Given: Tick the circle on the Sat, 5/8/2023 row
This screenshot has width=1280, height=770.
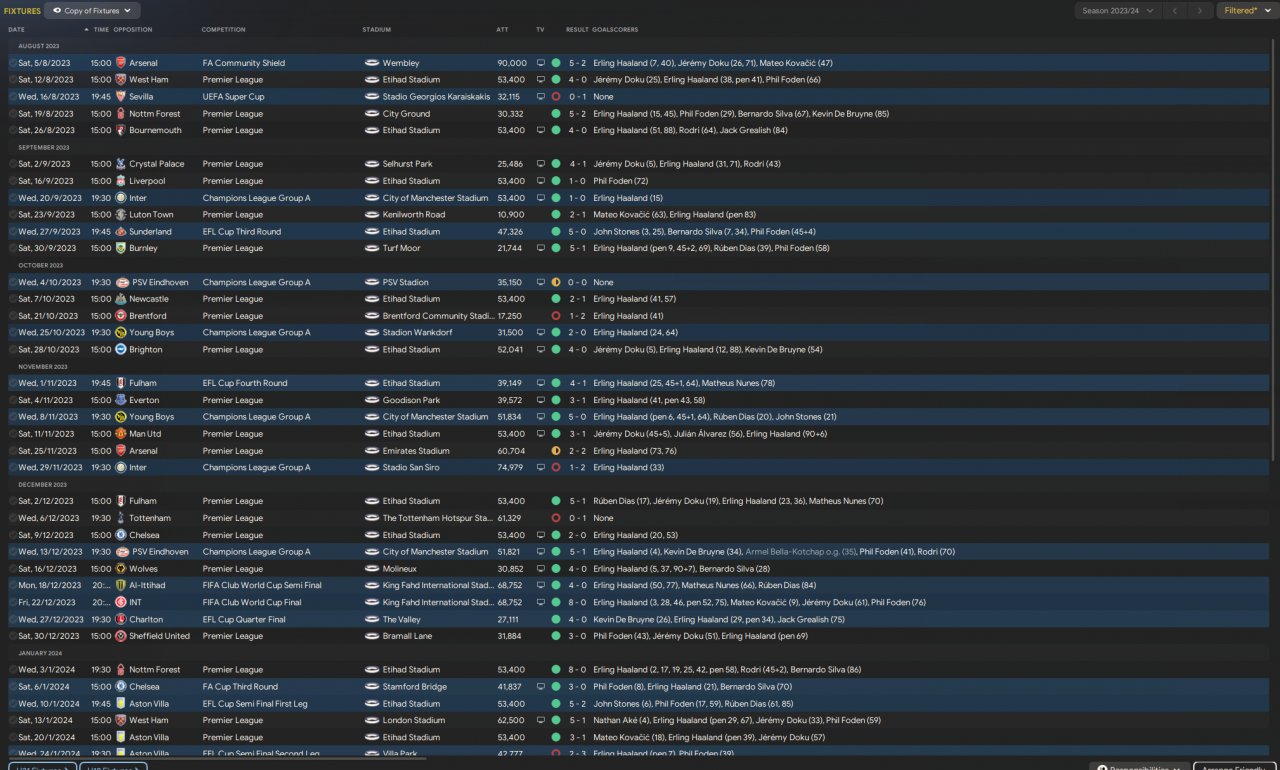Looking at the screenshot, I should click(x=13, y=63).
